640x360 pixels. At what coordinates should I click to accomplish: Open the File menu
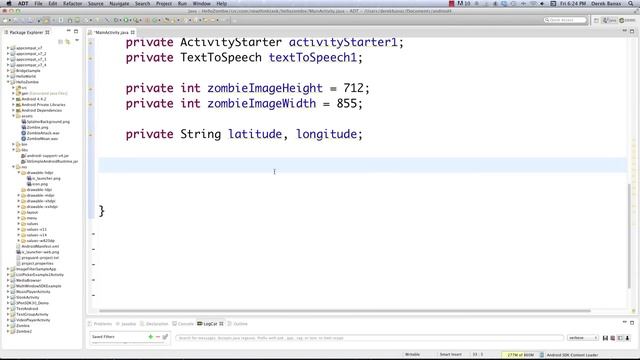pos(38,4)
